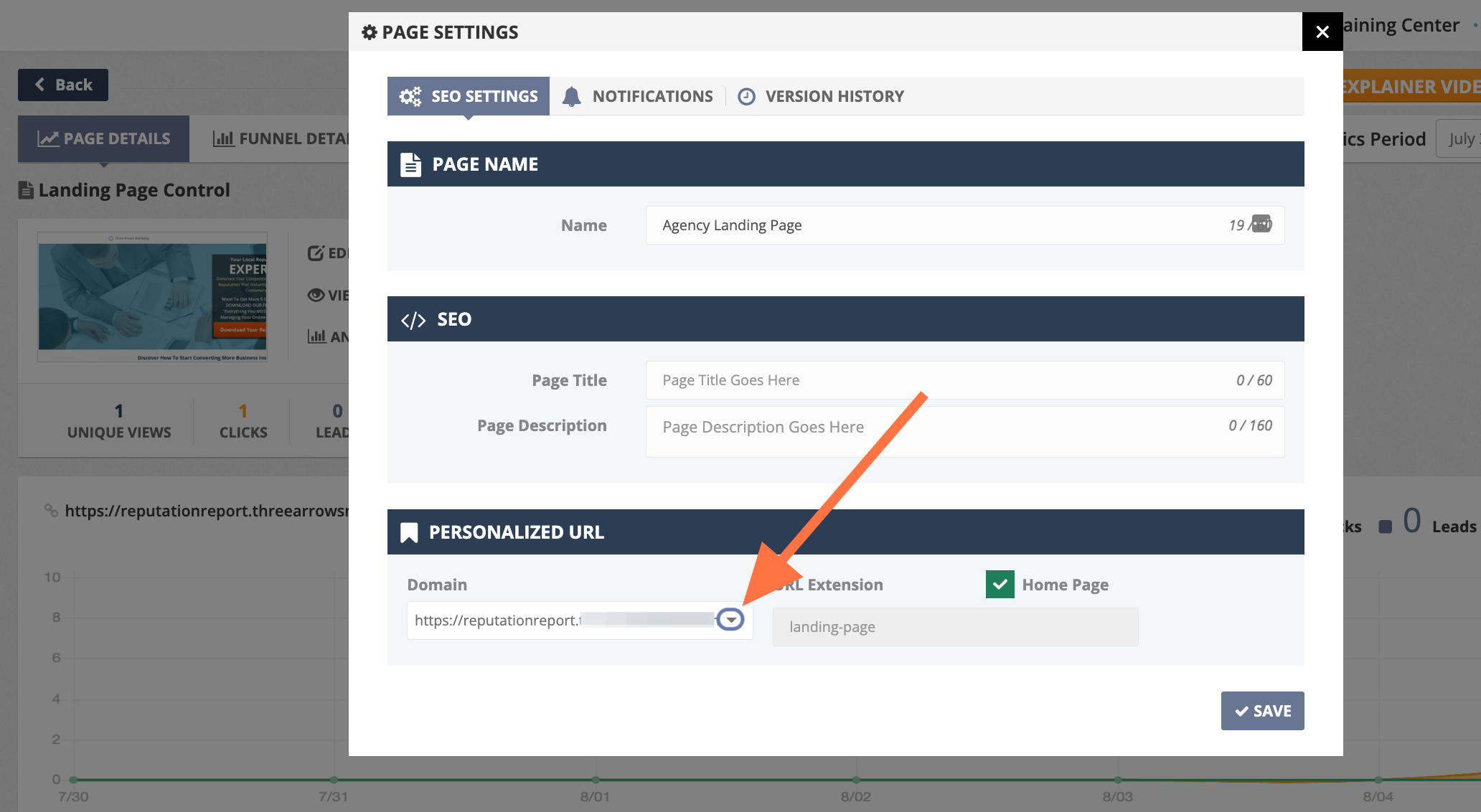Click the password manager icon in Name field
This screenshot has height=812, width=1481.
(1261, 223)
